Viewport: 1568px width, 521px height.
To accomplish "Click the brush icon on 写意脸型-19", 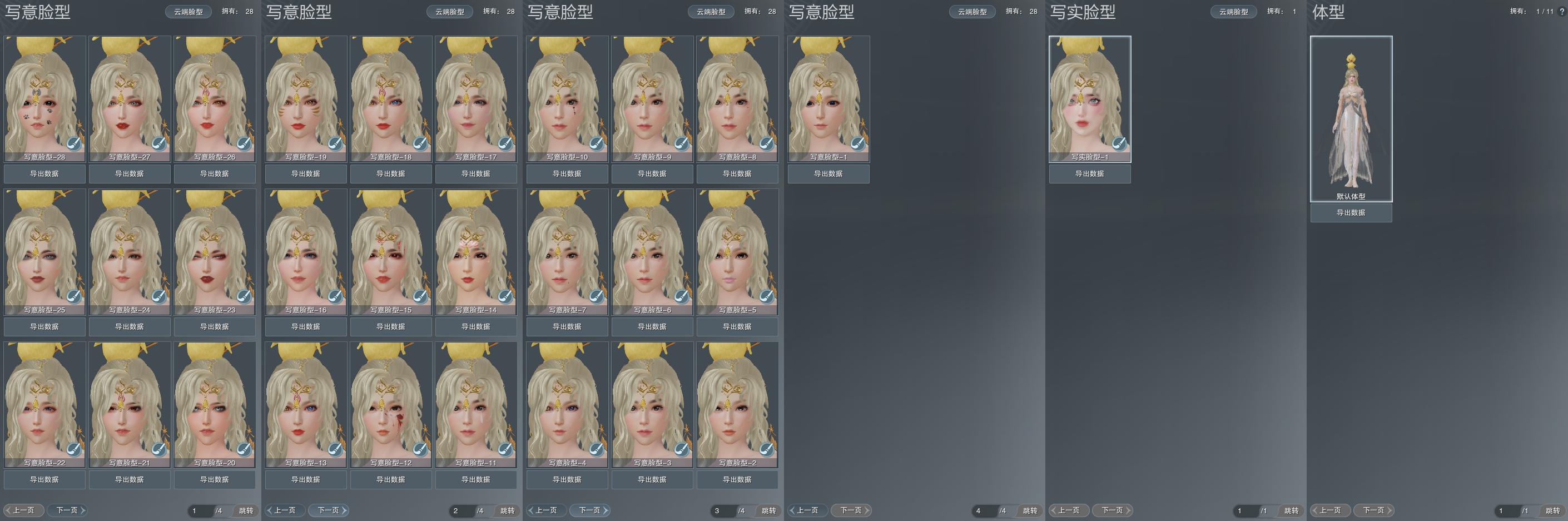I will point(335,143).
